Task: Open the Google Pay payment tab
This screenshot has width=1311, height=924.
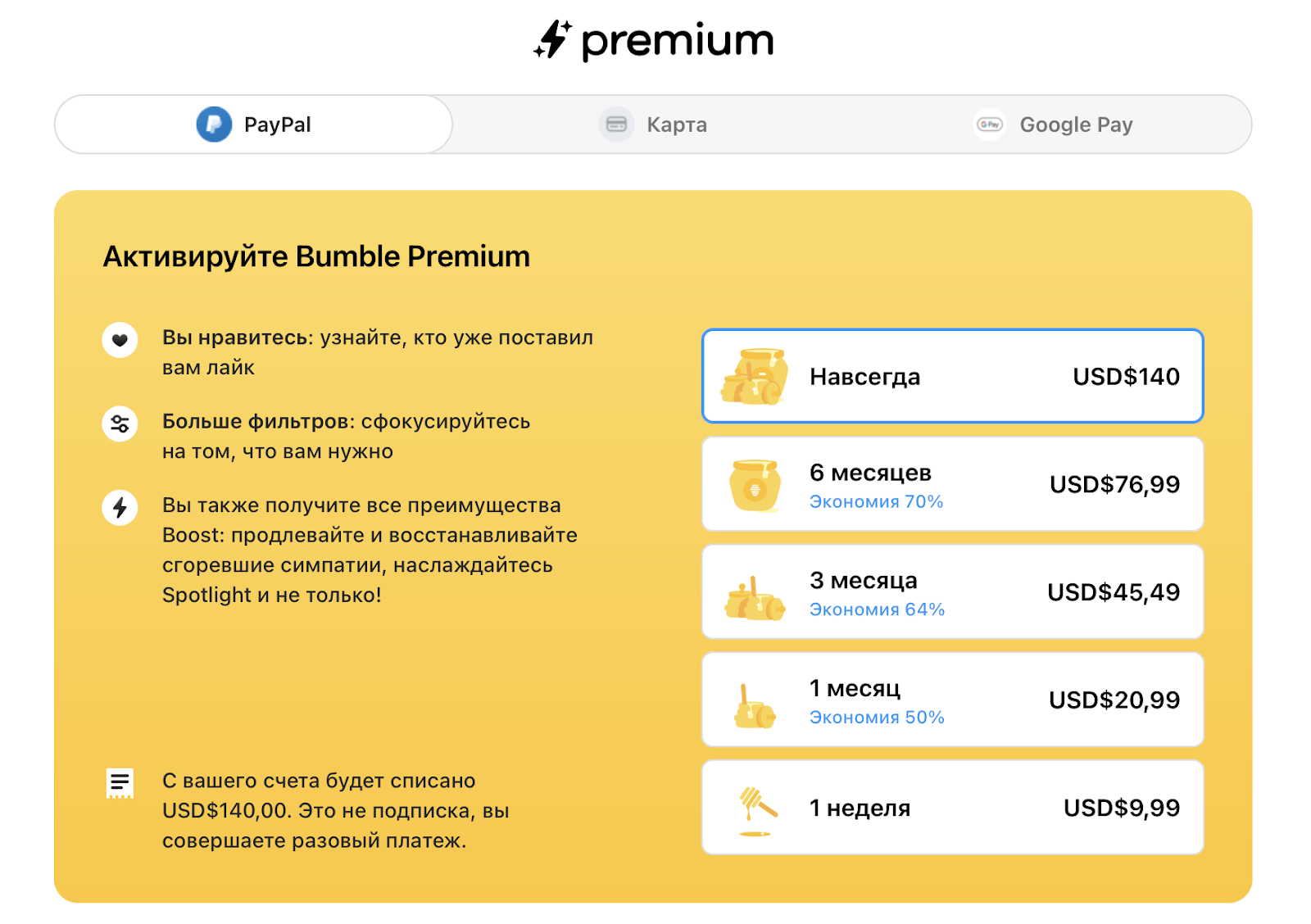Action: click(1054, 125)
